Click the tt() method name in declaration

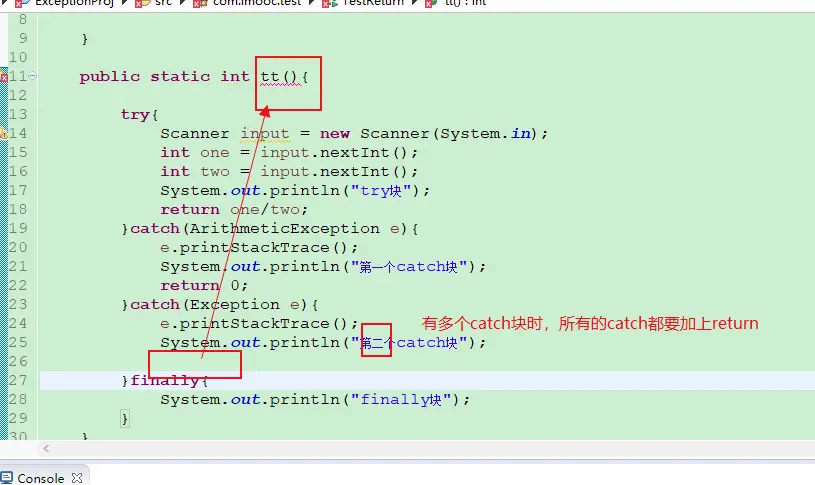[x=279, y=76]
